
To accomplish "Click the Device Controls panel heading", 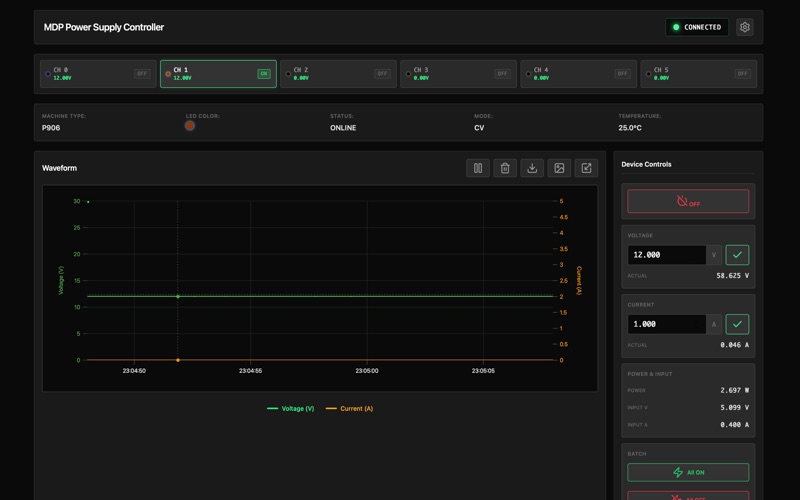I will pyautogui.click(x=646, y=164).
